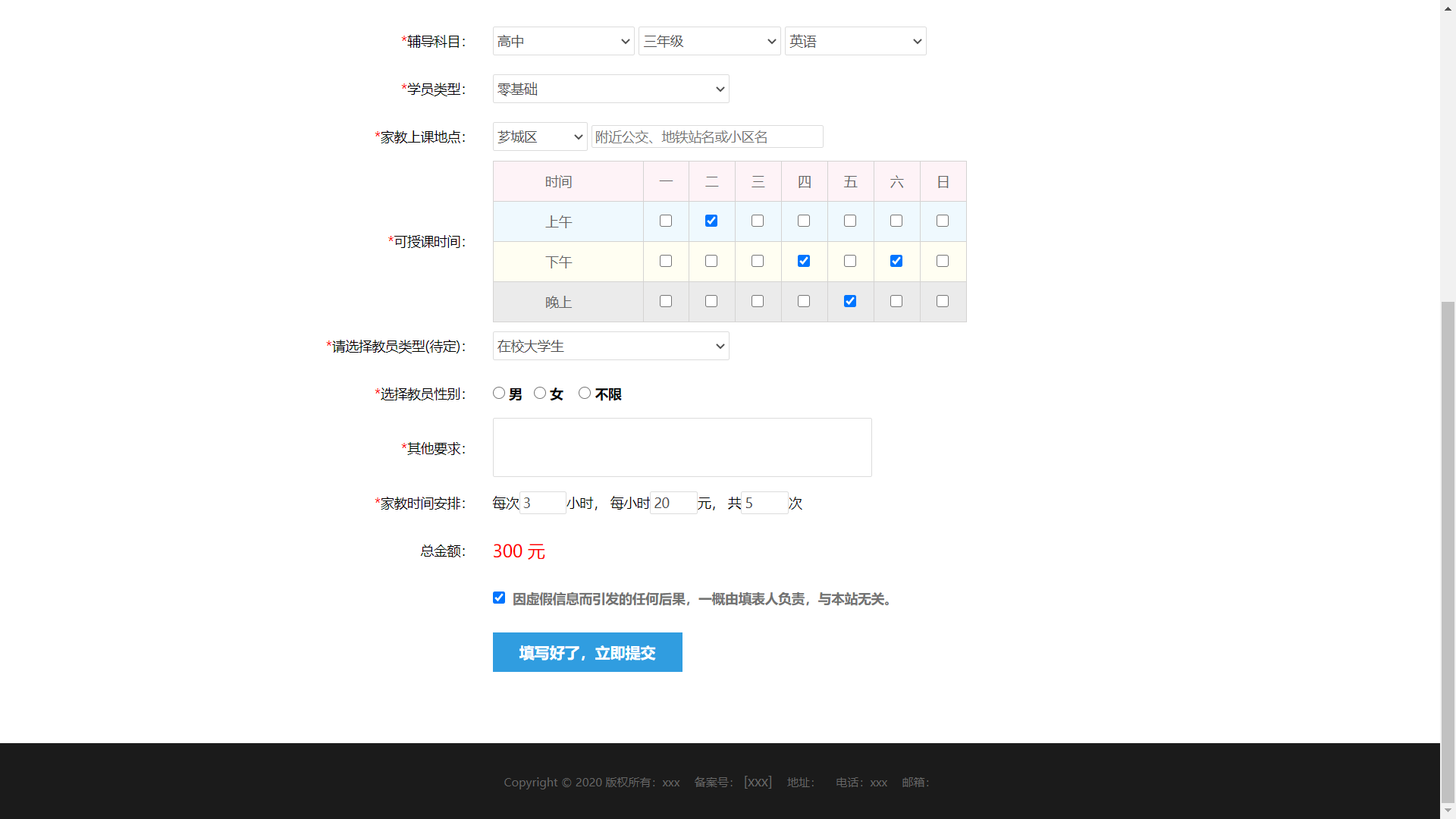
Task: Open the 在校大学生 tutor type dropdown
Action: (x=610, y=346)
